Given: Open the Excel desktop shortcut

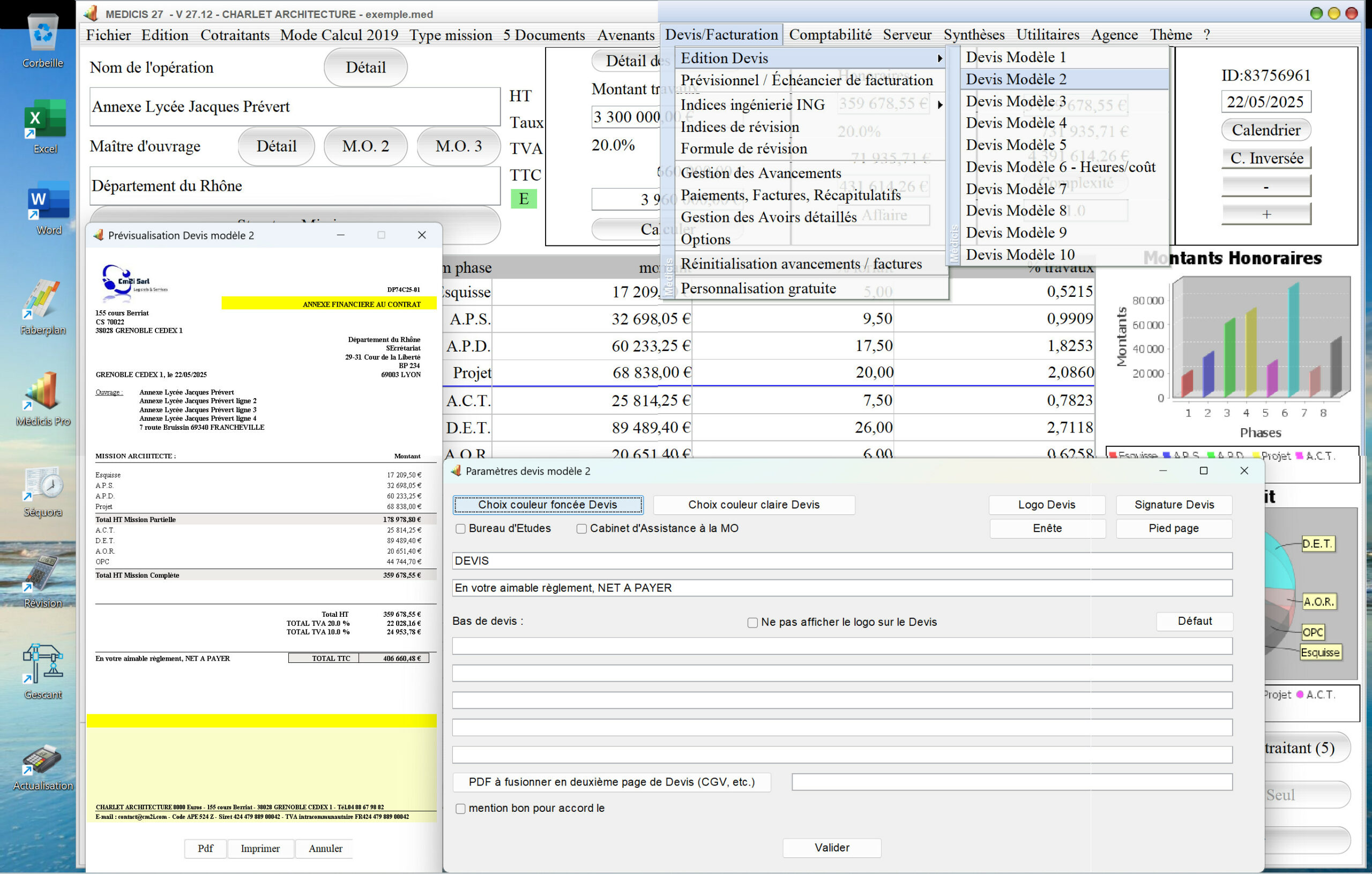Looking at the screenshot, I should tap(44, 125).
